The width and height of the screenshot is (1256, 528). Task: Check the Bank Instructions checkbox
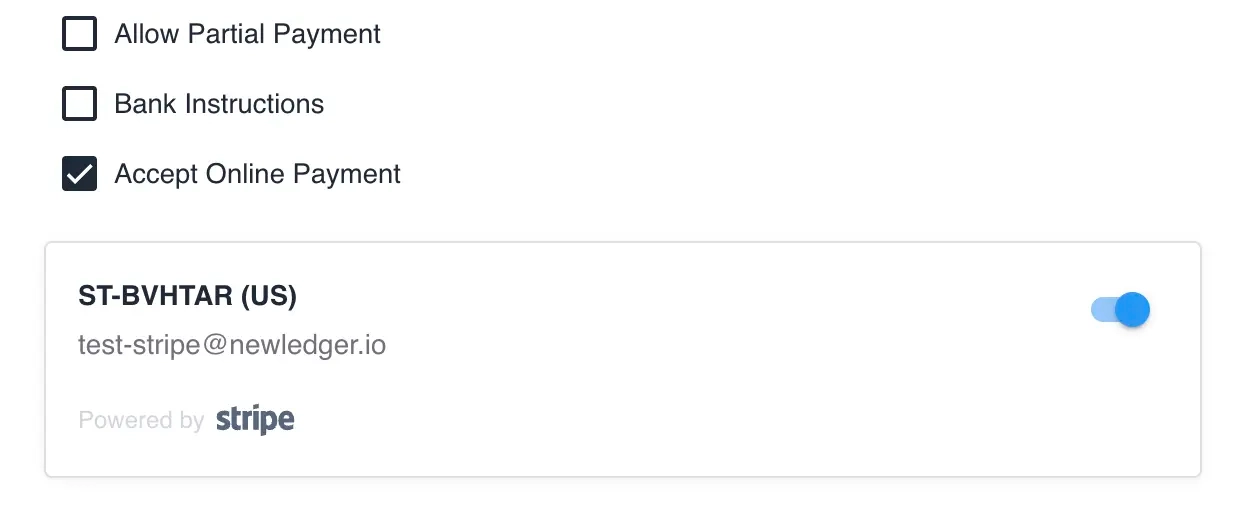[80, 104]
